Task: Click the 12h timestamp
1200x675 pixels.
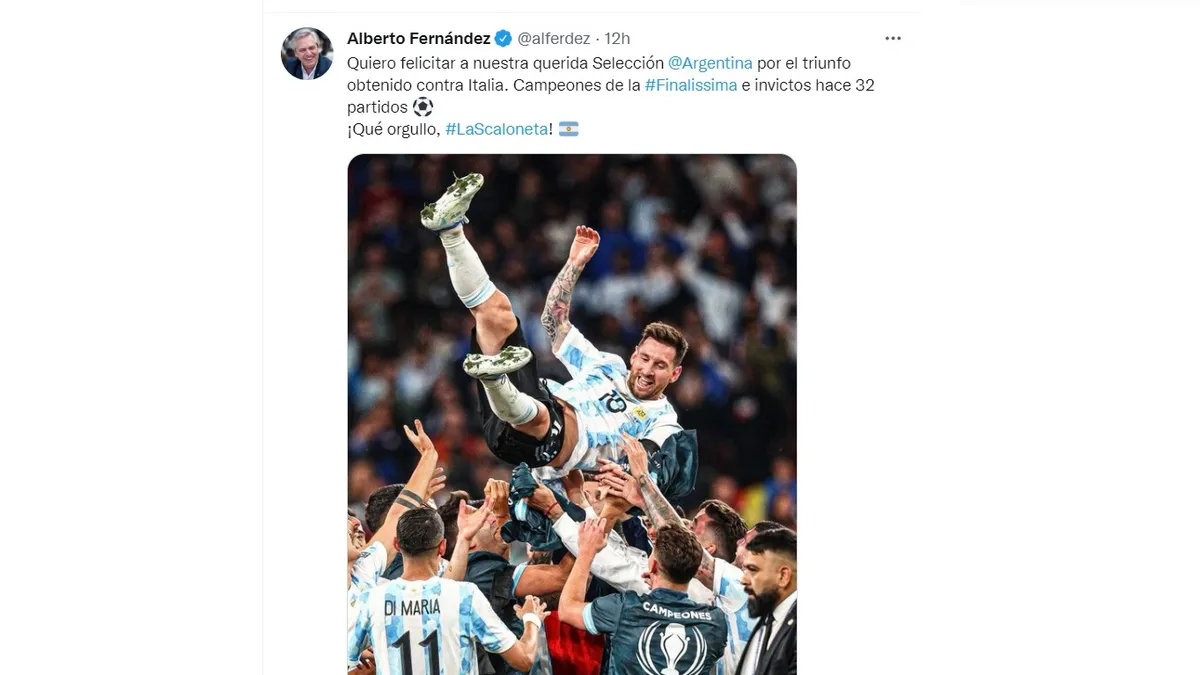Action: (x=617, y=38)
